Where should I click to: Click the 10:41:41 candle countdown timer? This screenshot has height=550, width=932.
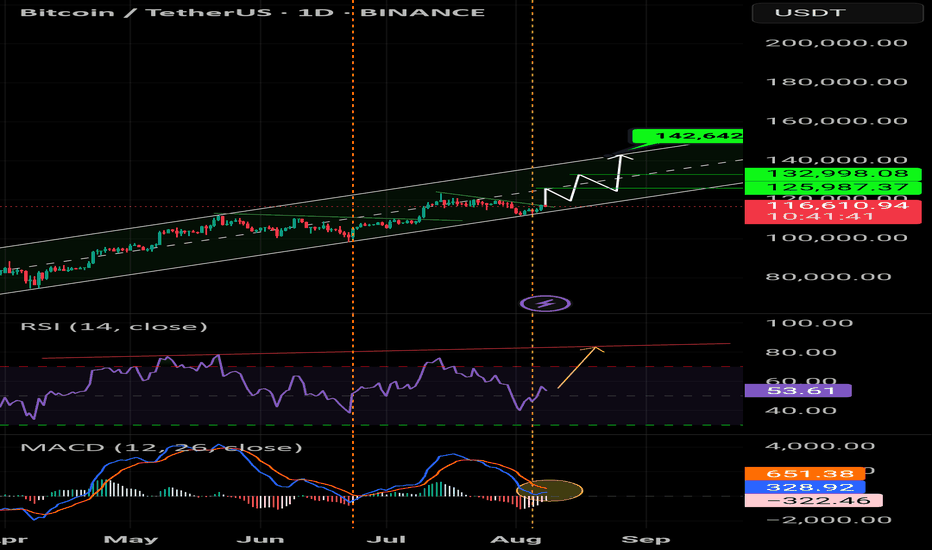(821, 216)
